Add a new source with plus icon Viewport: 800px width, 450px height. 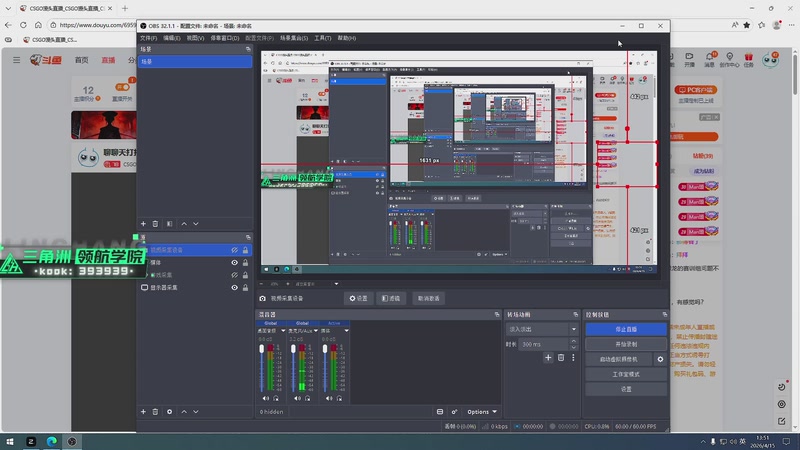click(x=143, y=412)
